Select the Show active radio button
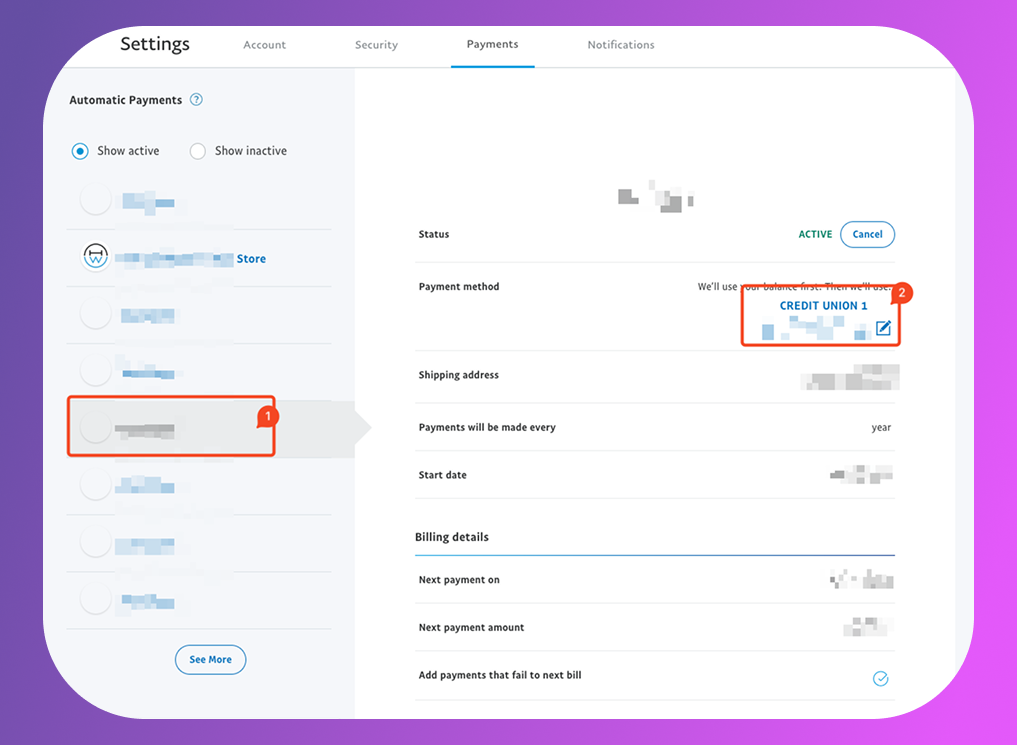Screen dimensions: 1017x745 80,151
